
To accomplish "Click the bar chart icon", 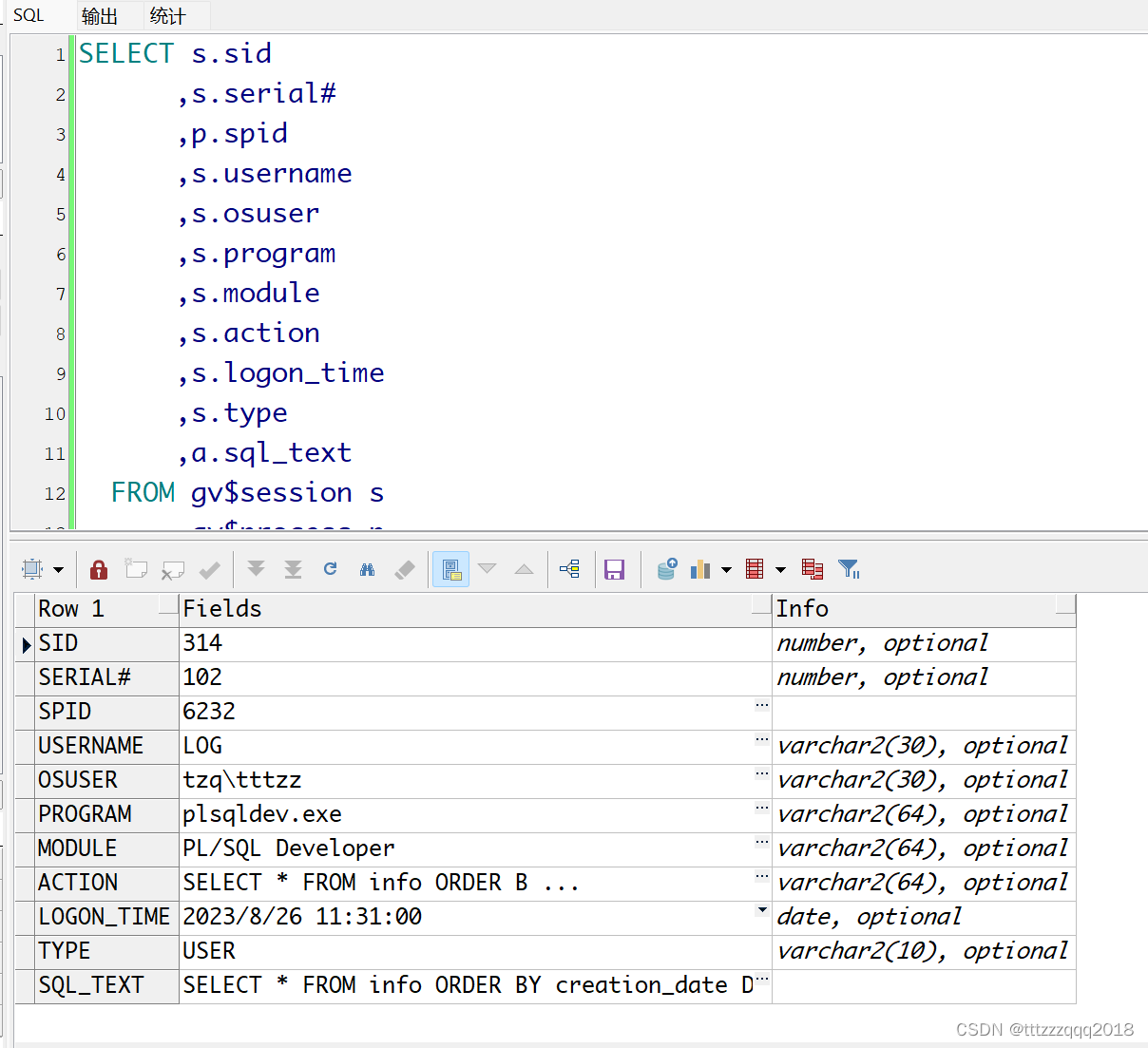I will pyautogui.click(x=700, y=569).
